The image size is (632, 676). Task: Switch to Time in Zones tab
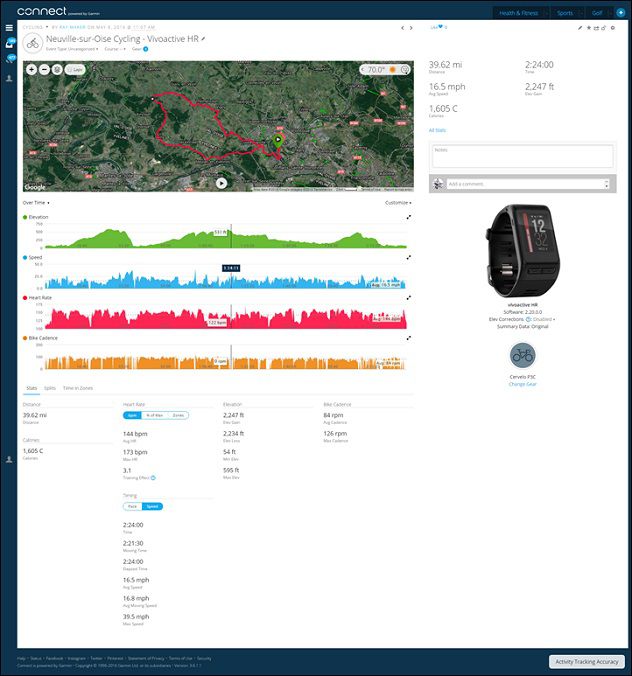(78, 388)
